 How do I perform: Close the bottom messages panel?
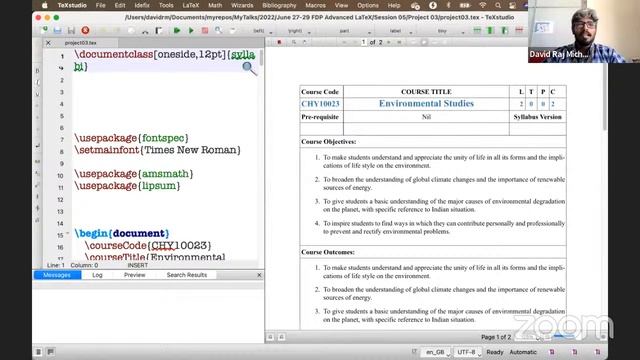click(x=259, y=275)
